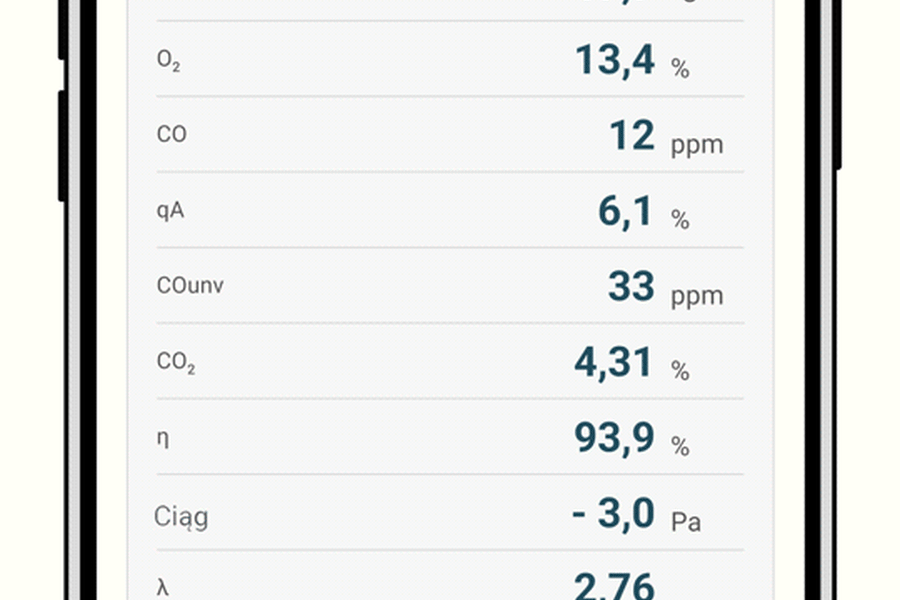
Task: Tap the ppm unit beside 12
Action: [x=696, y=145]
